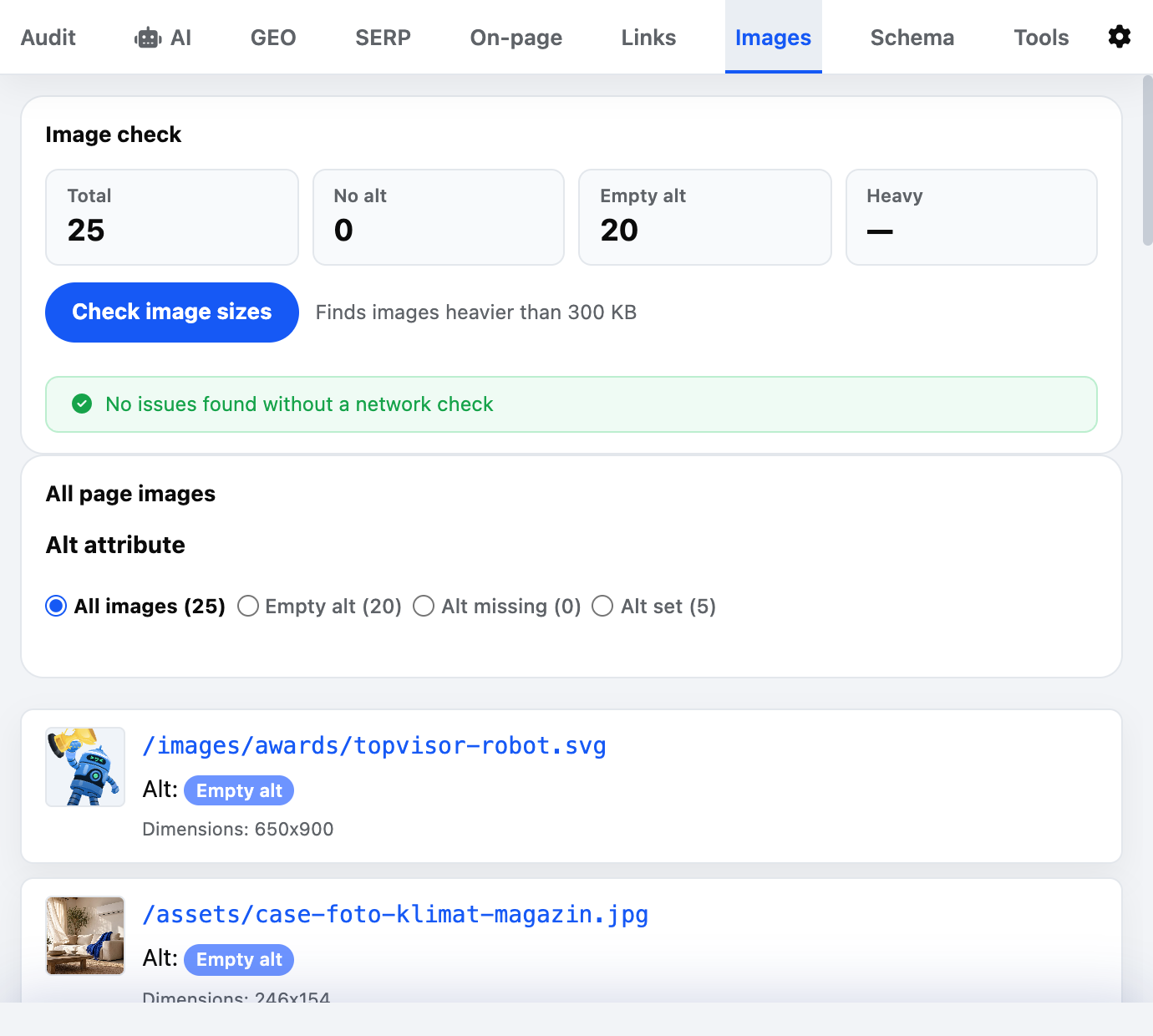Viewport: 1153px width, 1036px height.
Task: Open the settings gear icon
Action: 1119,37
